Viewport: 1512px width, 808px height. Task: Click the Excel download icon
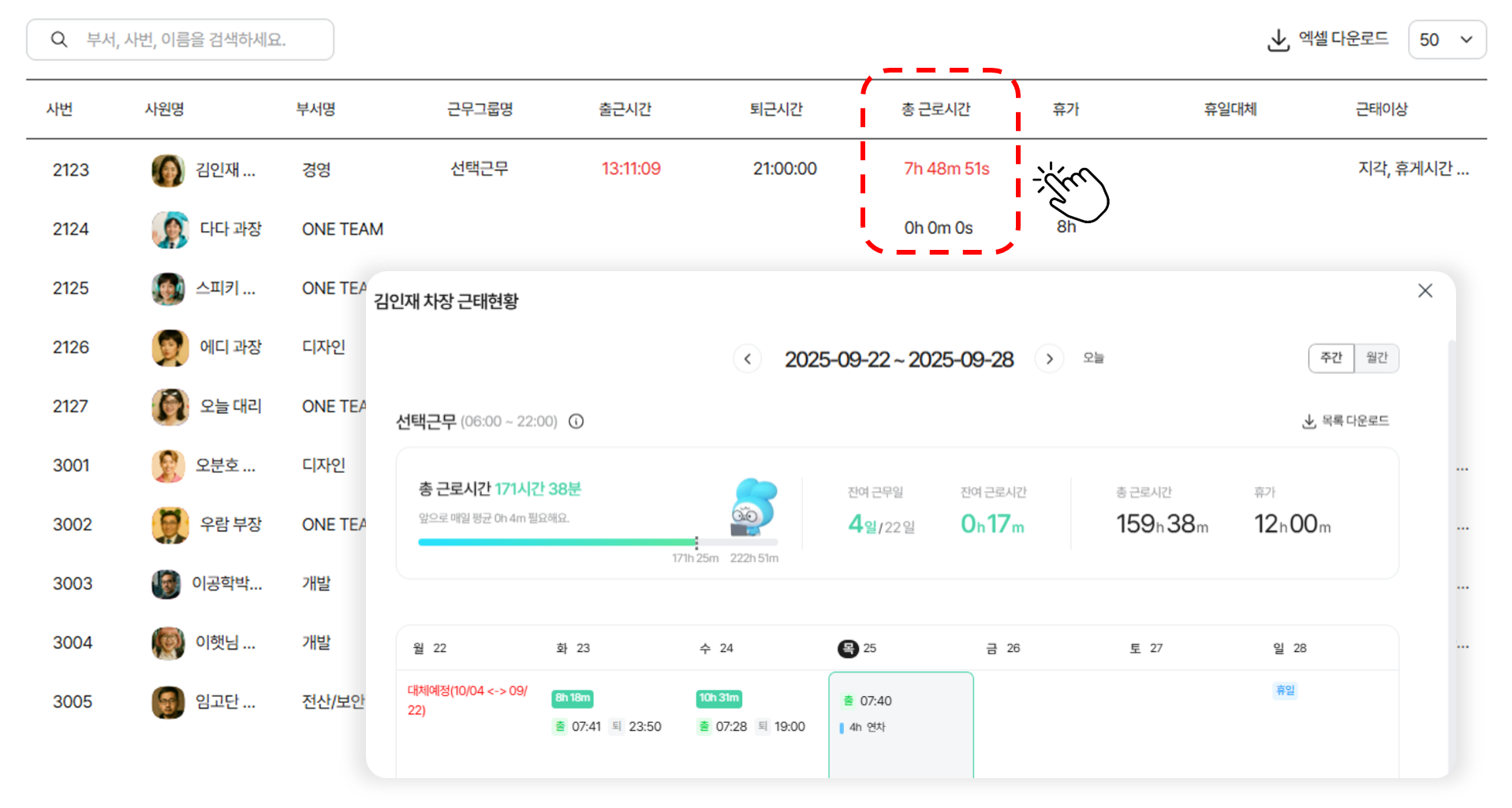(x=1278, y=40)
